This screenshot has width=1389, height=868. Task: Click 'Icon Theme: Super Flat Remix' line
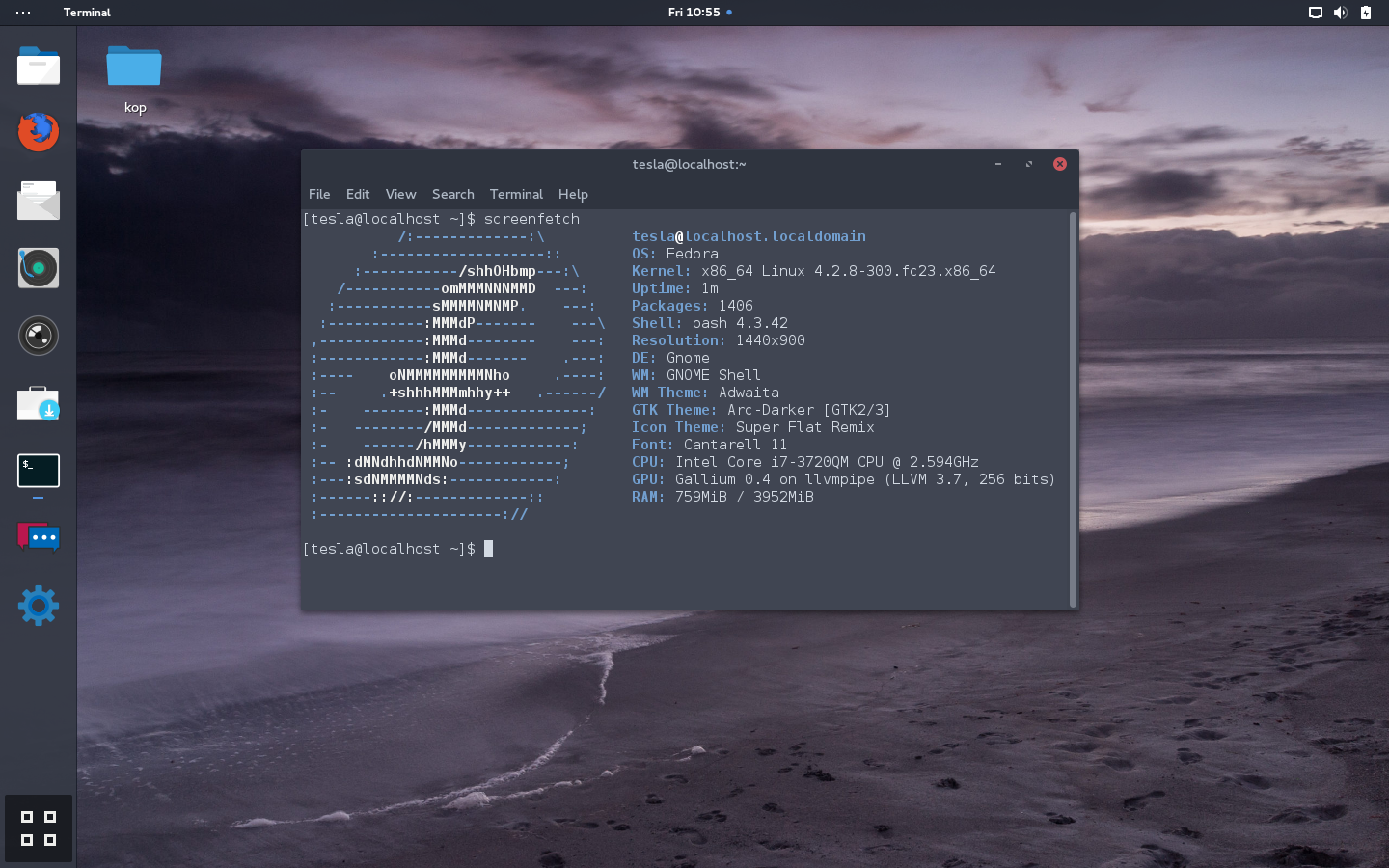pyautogui.click(x=753, y=427)
